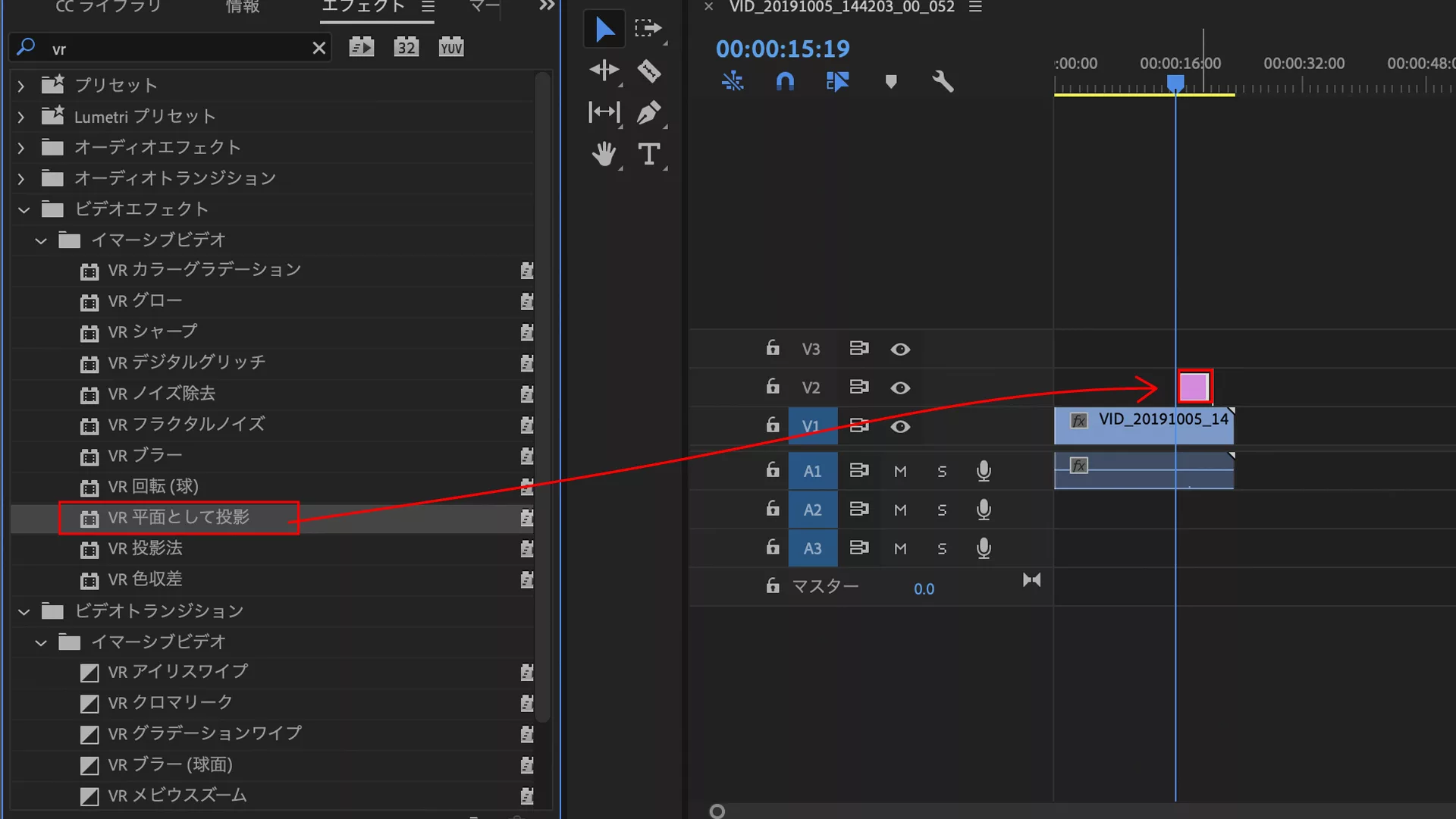
Task: Toggle 32-bit color effects filter
Action: click(x=406, y=48)
